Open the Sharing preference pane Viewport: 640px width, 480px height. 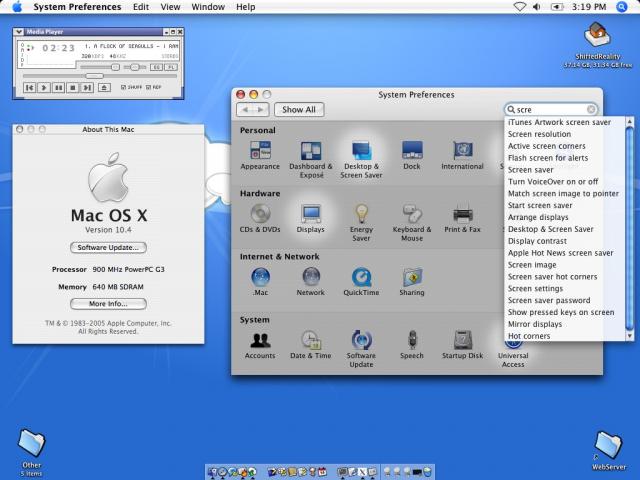click(x=411, y=282)
